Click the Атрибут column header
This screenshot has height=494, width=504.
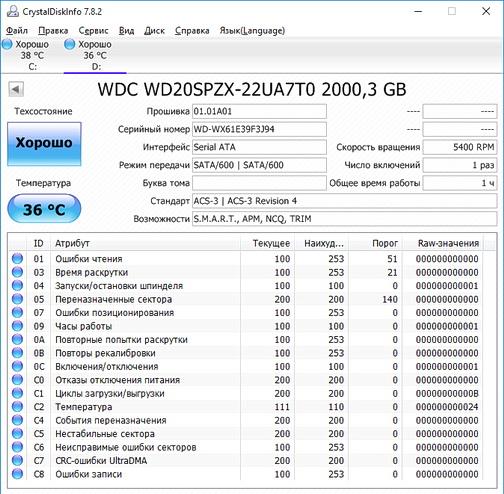[x=145, y=243]
